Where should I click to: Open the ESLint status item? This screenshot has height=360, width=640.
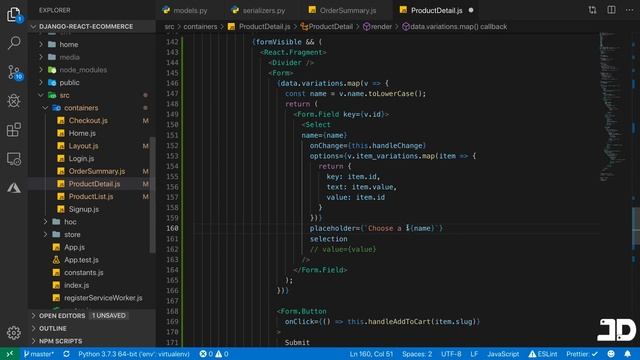tap(543, 354)
